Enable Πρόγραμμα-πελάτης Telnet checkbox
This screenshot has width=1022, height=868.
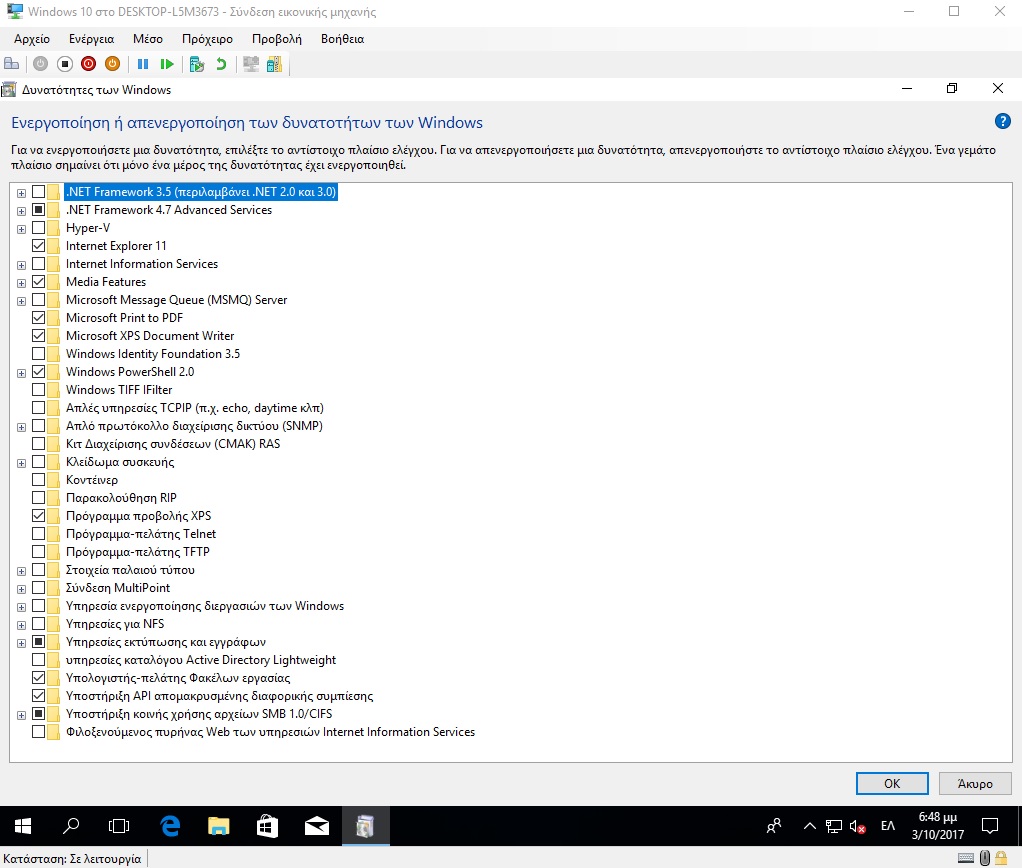[38, 534]
